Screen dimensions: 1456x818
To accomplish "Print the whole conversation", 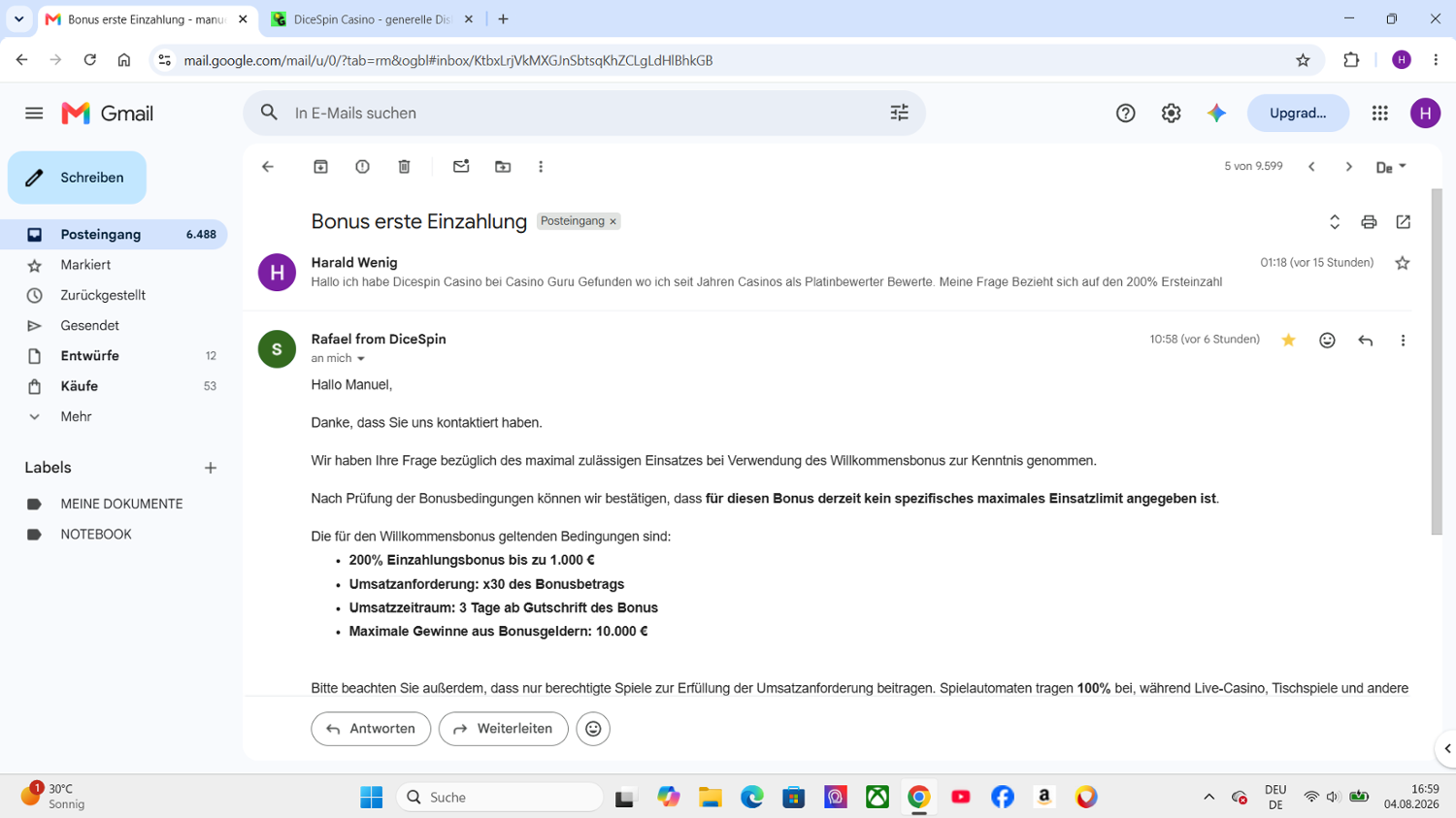I will [x=1369, y=222].
